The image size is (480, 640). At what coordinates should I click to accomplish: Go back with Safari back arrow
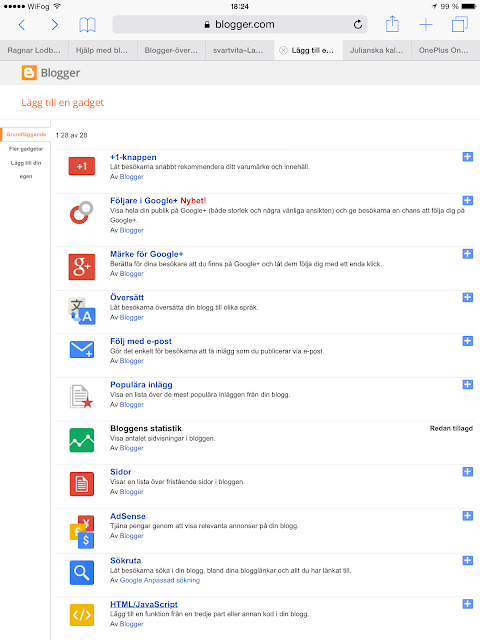tap(22, 24)
